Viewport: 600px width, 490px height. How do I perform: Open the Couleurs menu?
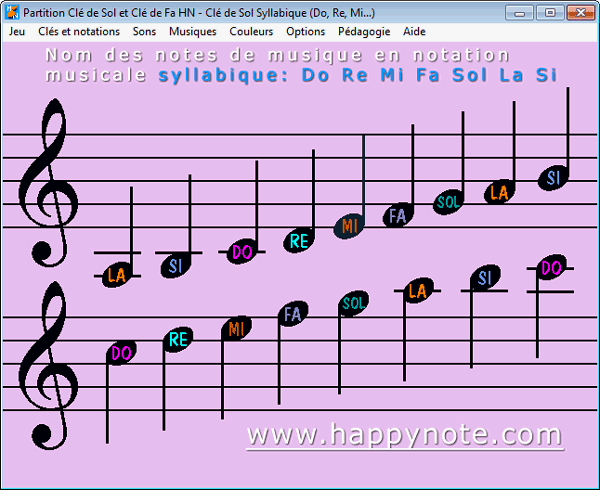(x=251, y=32)
